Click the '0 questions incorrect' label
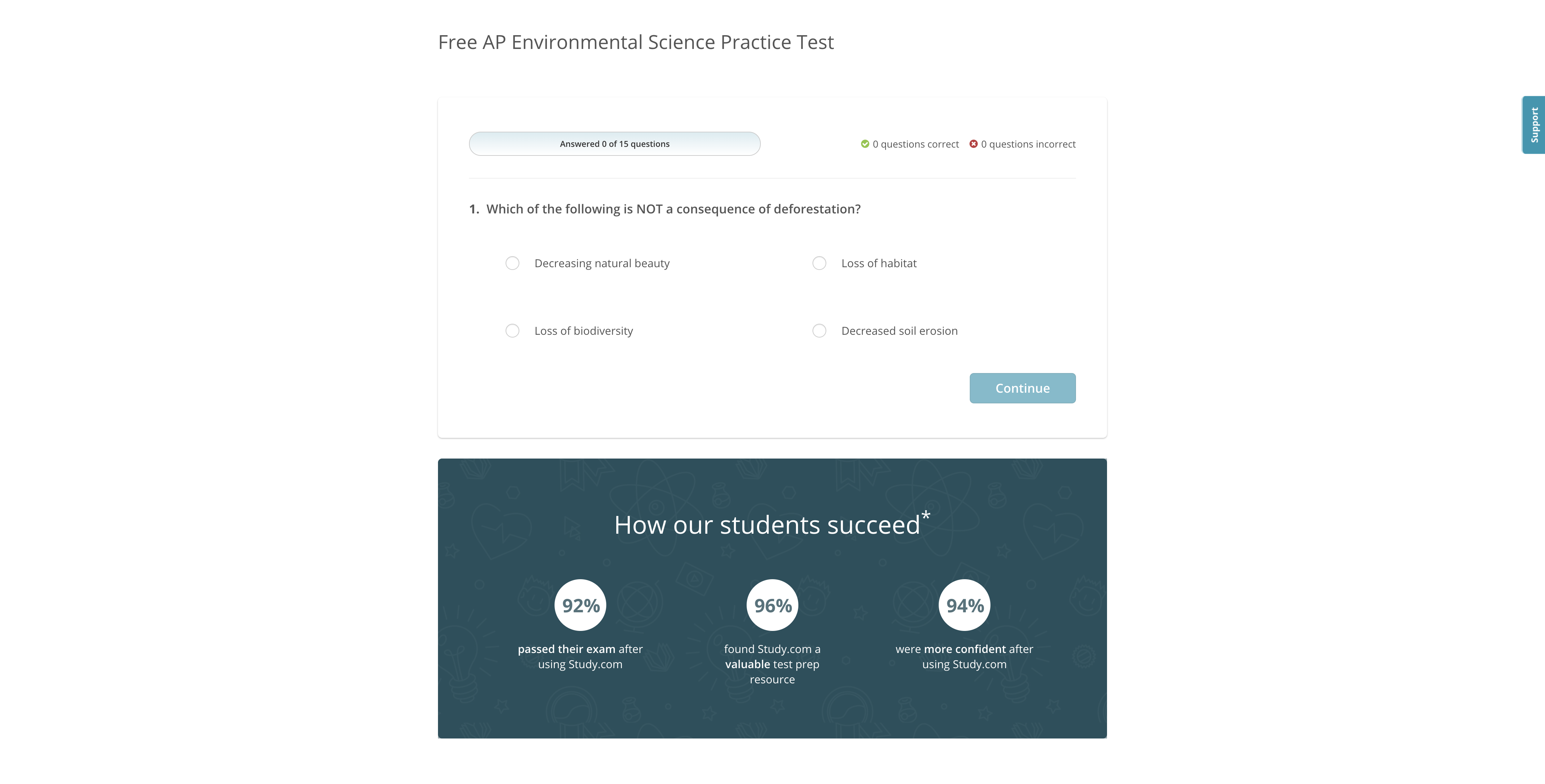1545x784 pixels. click(x=1028, y=144)
